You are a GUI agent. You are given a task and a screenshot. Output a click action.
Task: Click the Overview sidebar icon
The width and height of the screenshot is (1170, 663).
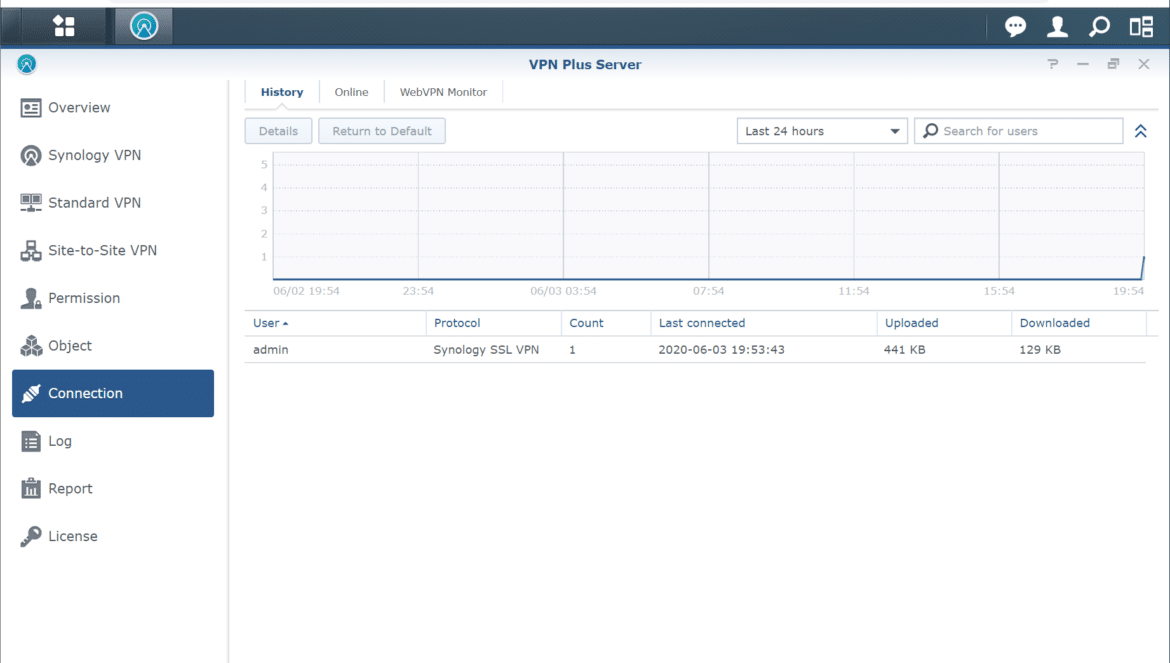pyautogui.click(x=31, y=108)
